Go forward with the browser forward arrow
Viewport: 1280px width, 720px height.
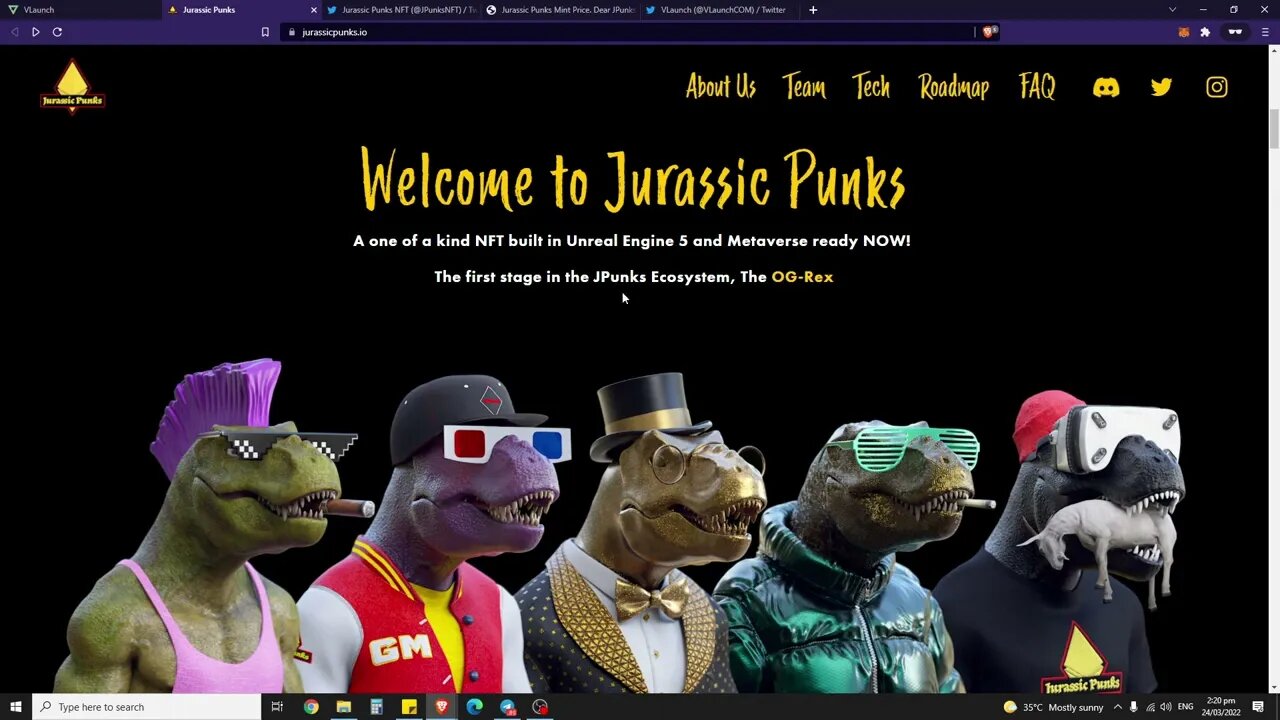click(36, 32)
